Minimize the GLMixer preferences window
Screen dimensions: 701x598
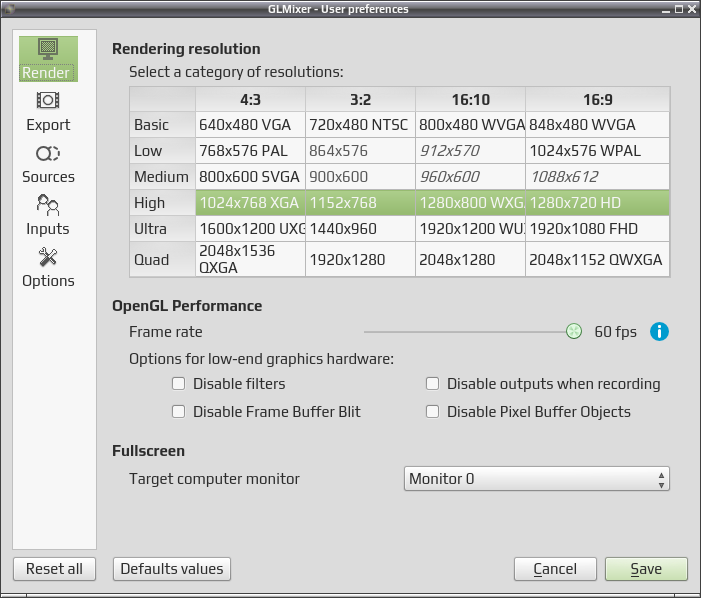click(x=666, y=9)
